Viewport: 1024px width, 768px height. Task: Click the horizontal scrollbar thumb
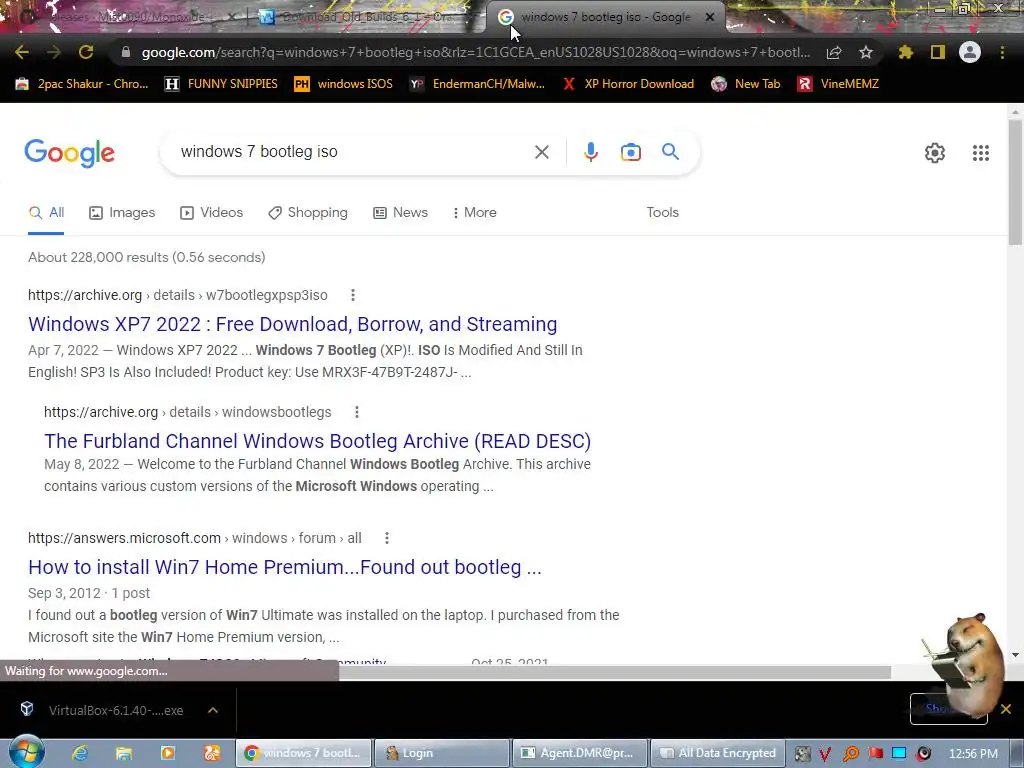pos(615,673)
